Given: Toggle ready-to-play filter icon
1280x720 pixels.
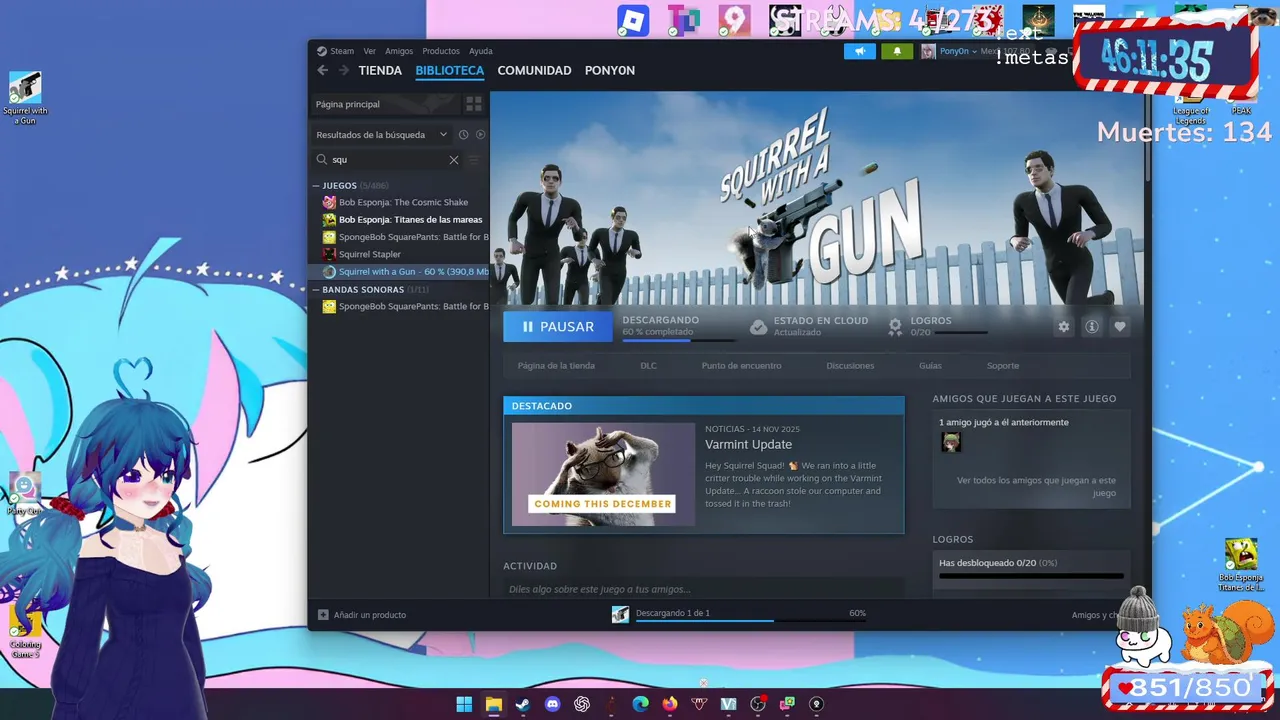Looking at the screenshot, I should [480, 135].
